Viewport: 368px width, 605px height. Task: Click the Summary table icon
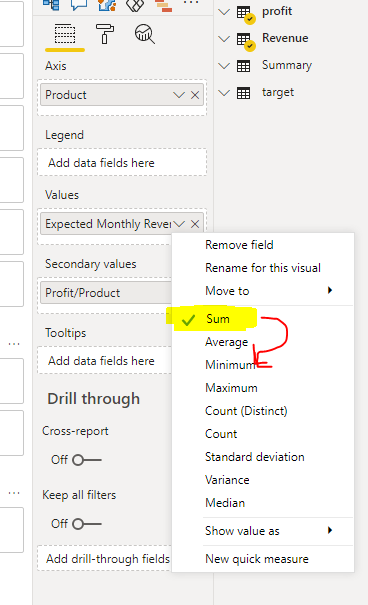(243, 66)
